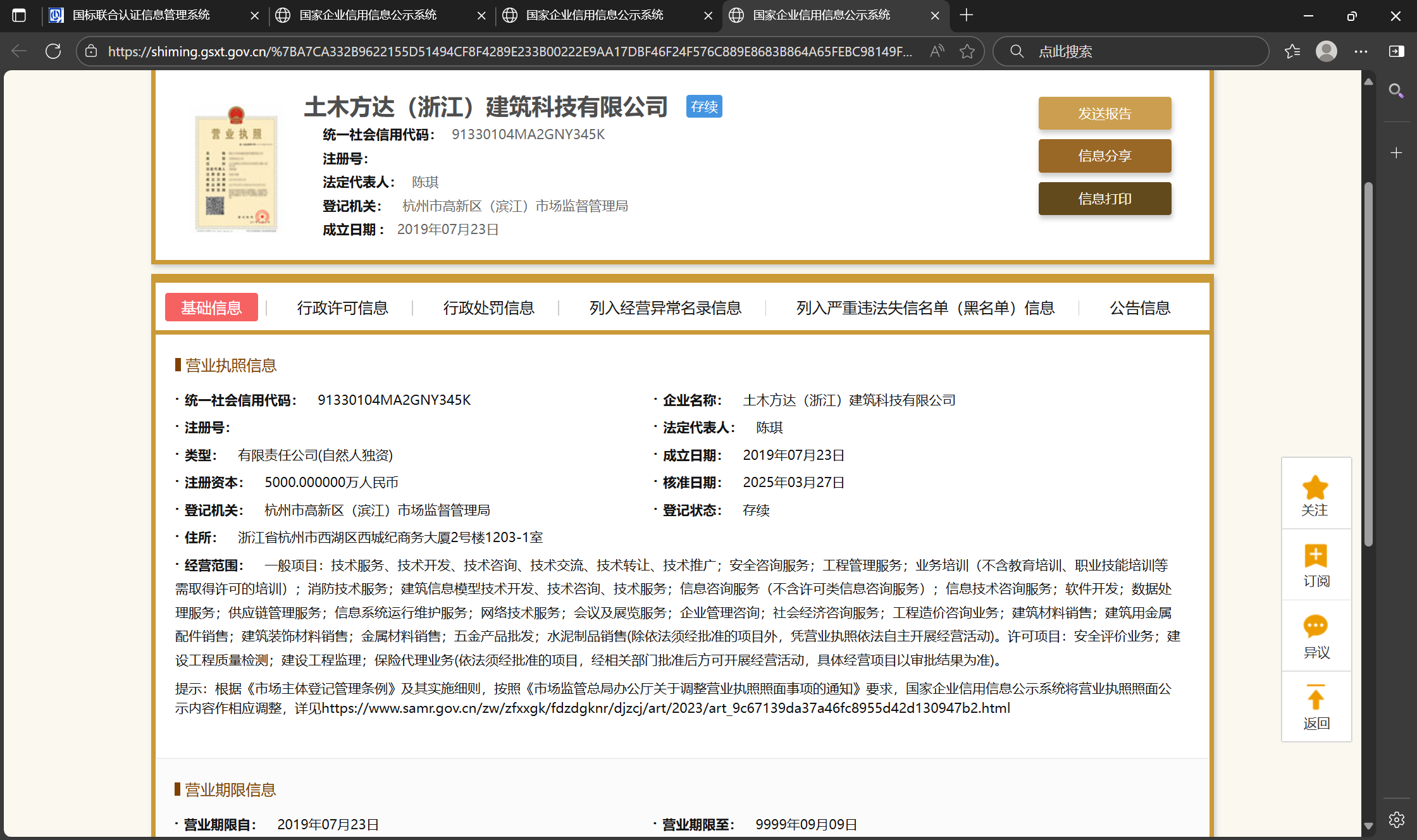Image resolution: width=1417 pixels, height=840 pixels.
Task: Click the 返回 up arrow icon
Action: coord(1316,698)
